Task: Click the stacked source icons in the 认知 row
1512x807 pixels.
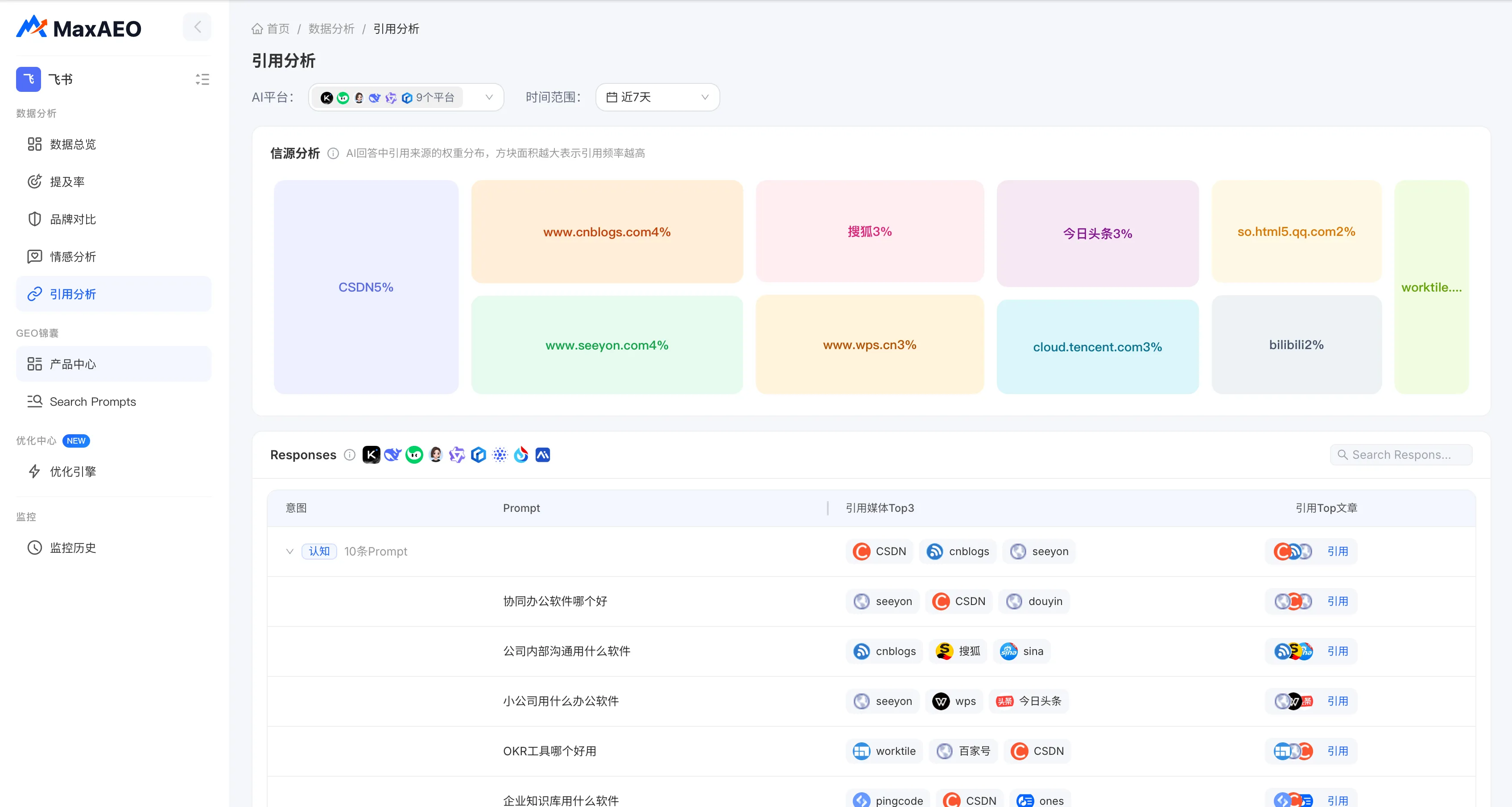Action: click(1293, 552)
